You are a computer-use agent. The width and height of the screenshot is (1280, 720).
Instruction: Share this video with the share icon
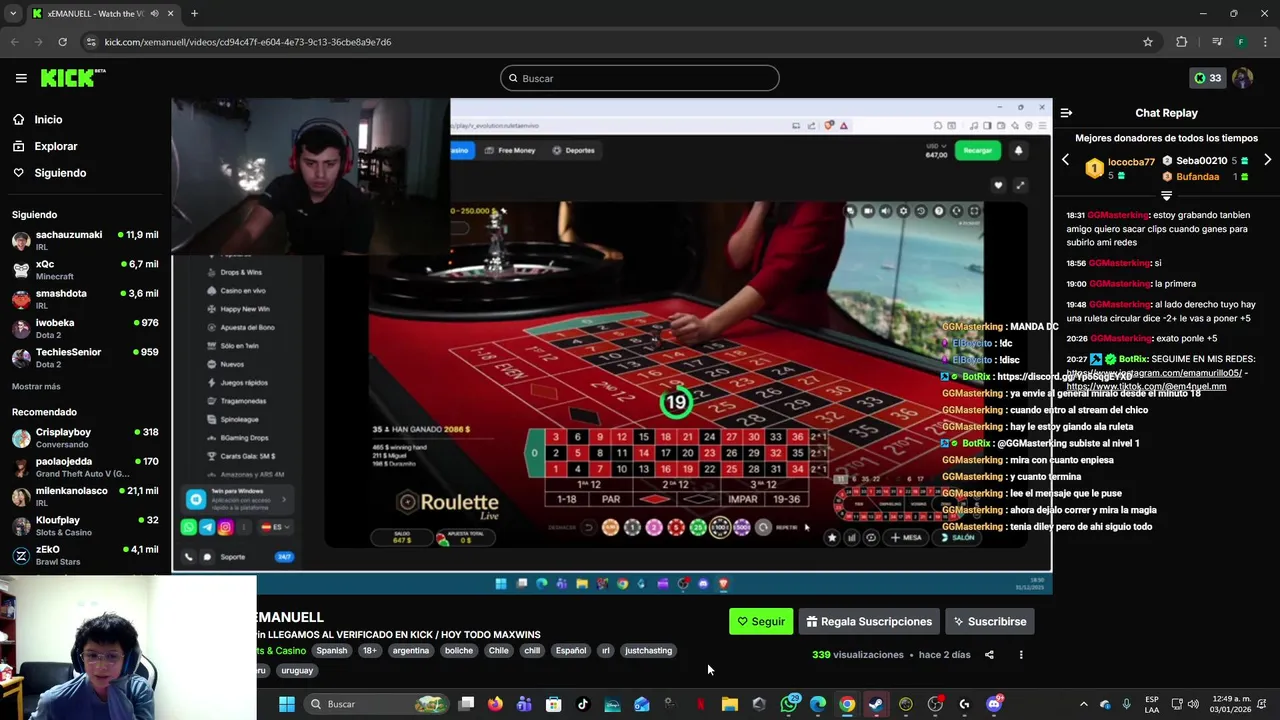click(x=989, y=655)
